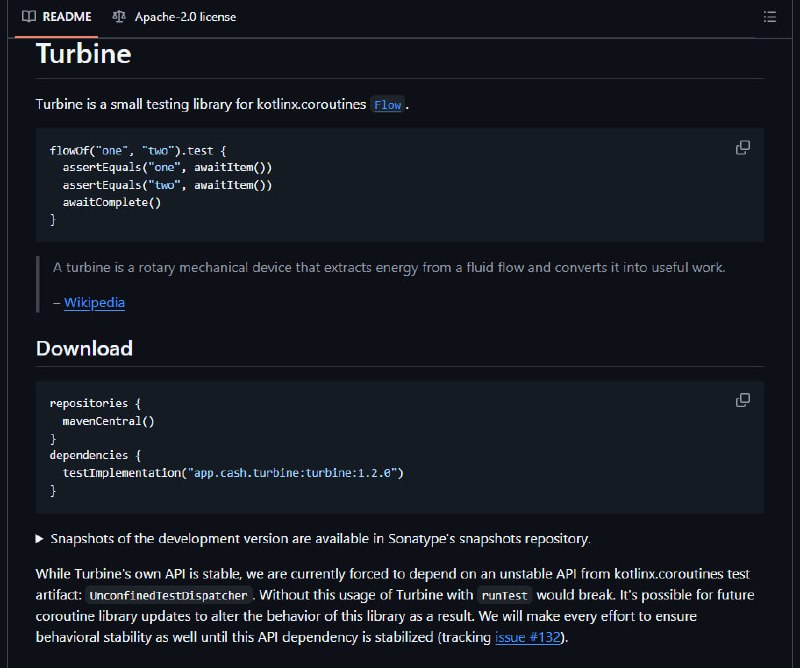Open the README tab

(x=57, y=17)
